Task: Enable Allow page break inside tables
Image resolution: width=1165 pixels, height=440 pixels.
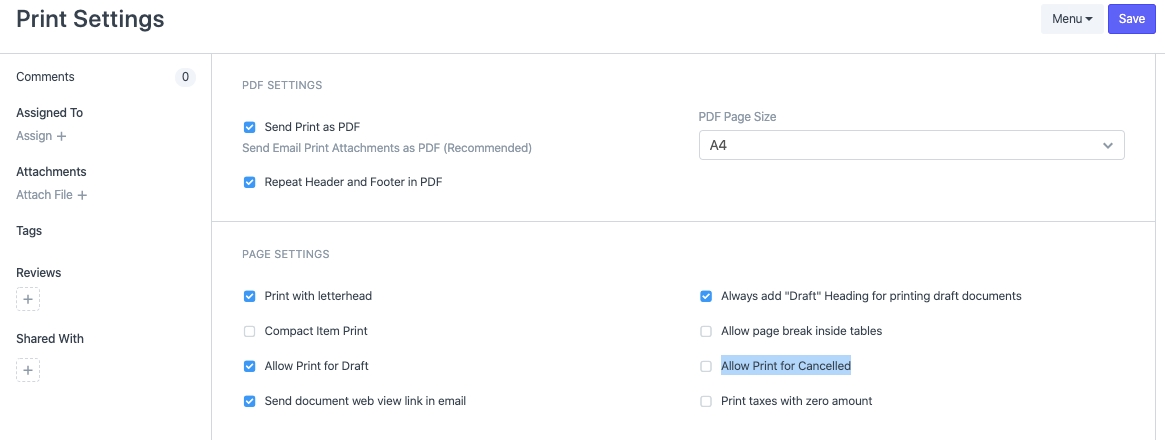Action: pos(706,331)
